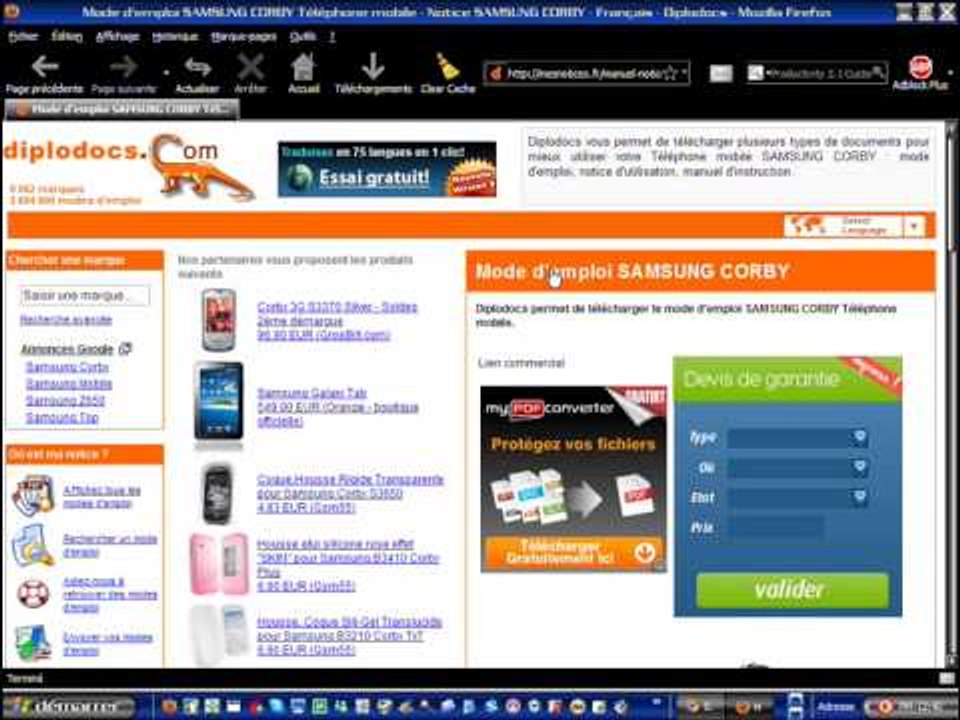
Task: Click the Essai gratuit banner
Action: (x=387, y=169)
